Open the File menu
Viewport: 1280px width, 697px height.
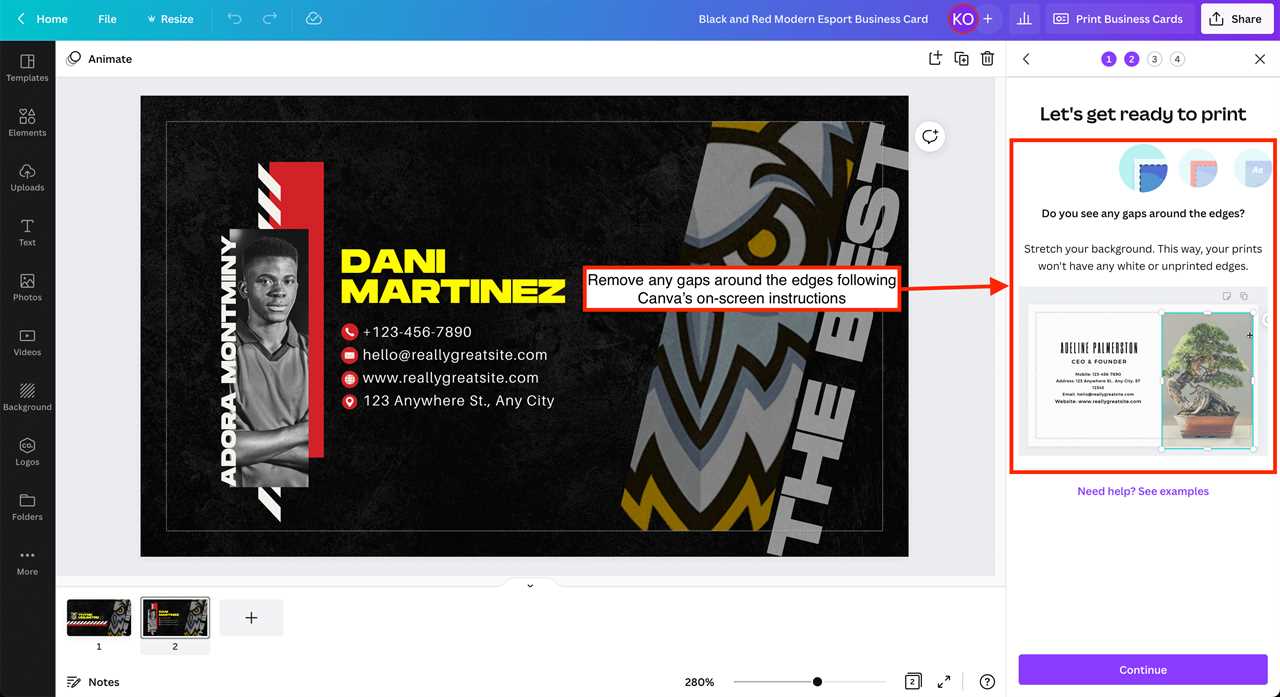(107, 18)
